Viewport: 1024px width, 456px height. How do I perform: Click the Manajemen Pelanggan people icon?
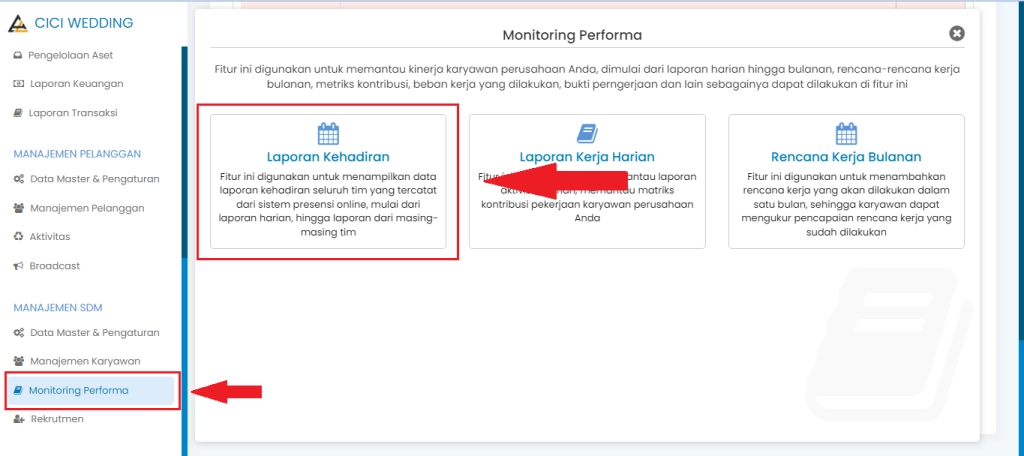pyautogui.click(x=19, y=208)
